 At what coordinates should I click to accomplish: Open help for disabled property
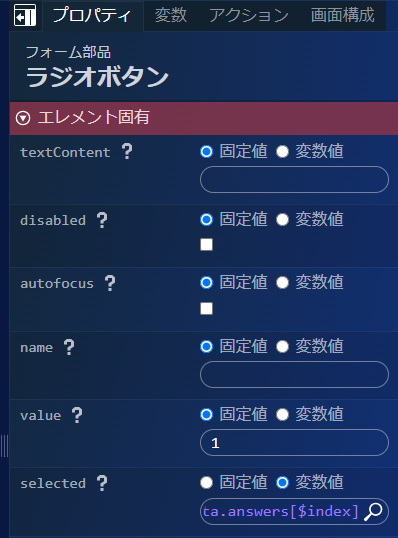(102, 220)
